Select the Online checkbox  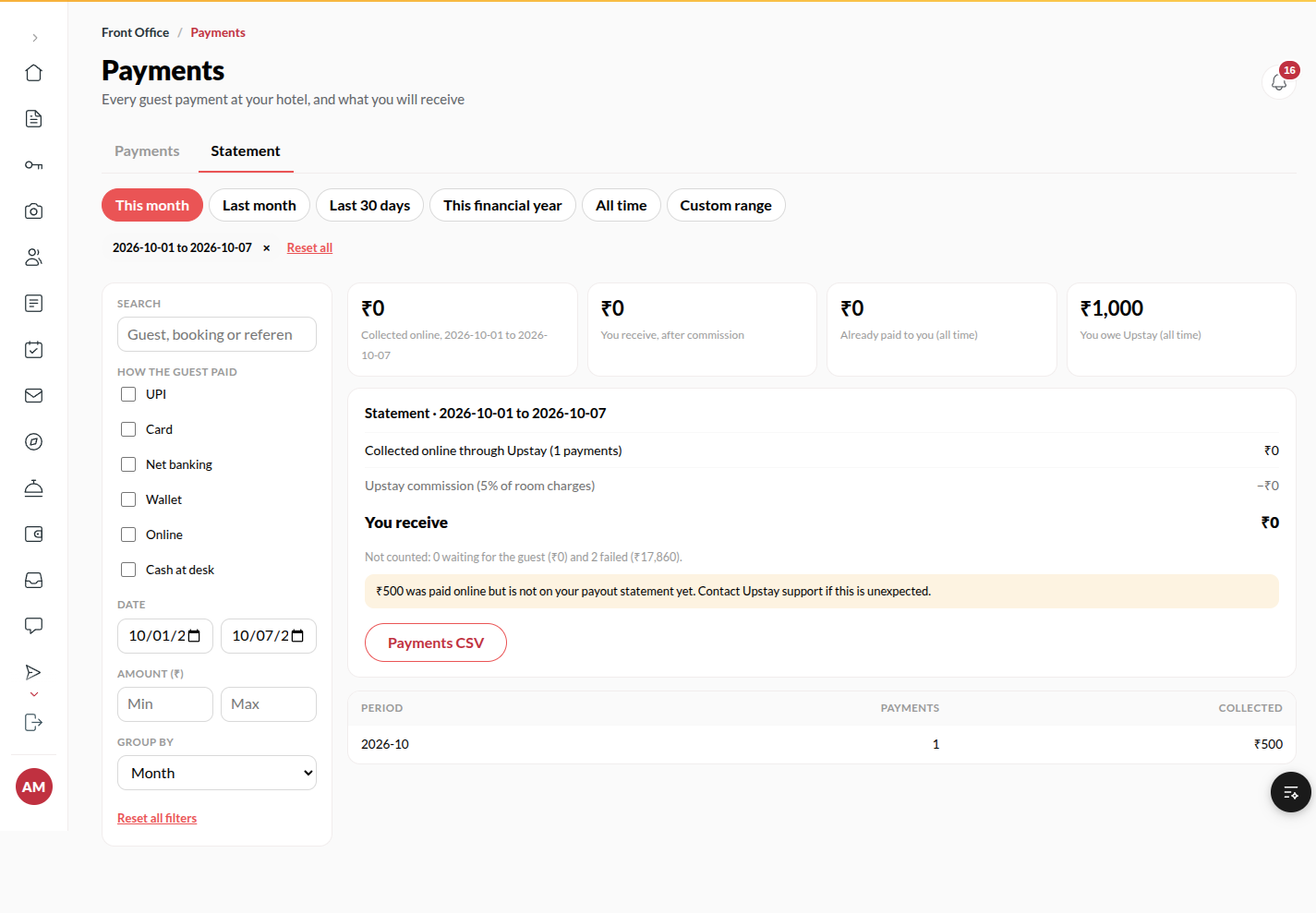click(128, 535)
